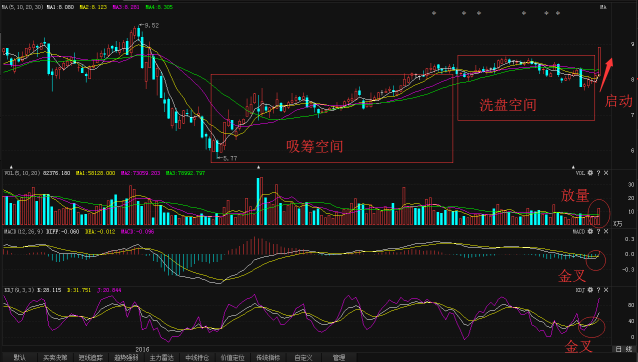638x362 pixels.
Task: Click the MA2:8.123 value
Action: (93, 7)
